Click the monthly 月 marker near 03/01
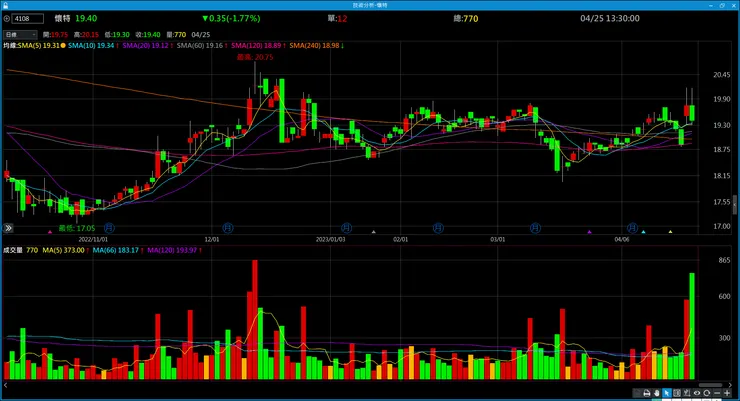 (x=535, y=228)
